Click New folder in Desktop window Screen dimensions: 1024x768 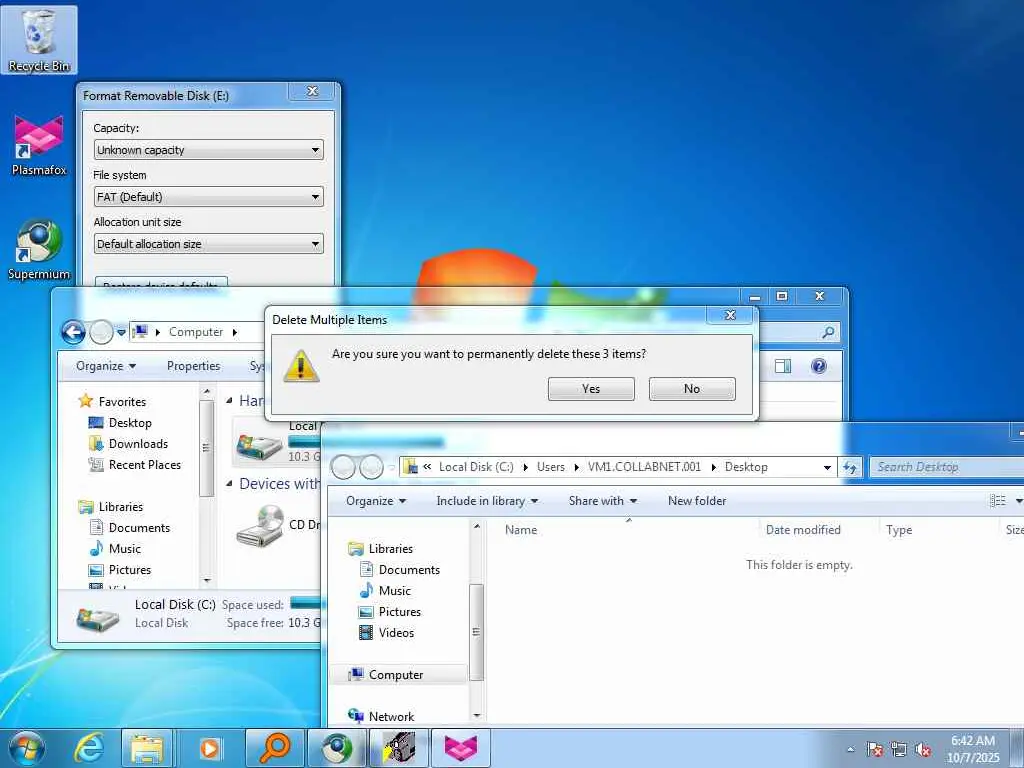[x=697, y=501]
